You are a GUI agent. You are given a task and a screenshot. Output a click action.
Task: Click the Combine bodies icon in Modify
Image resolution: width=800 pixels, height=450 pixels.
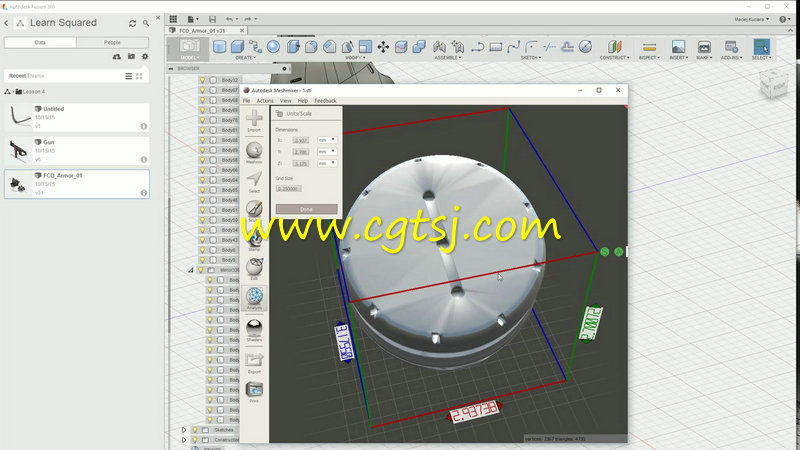coord(419,47)
